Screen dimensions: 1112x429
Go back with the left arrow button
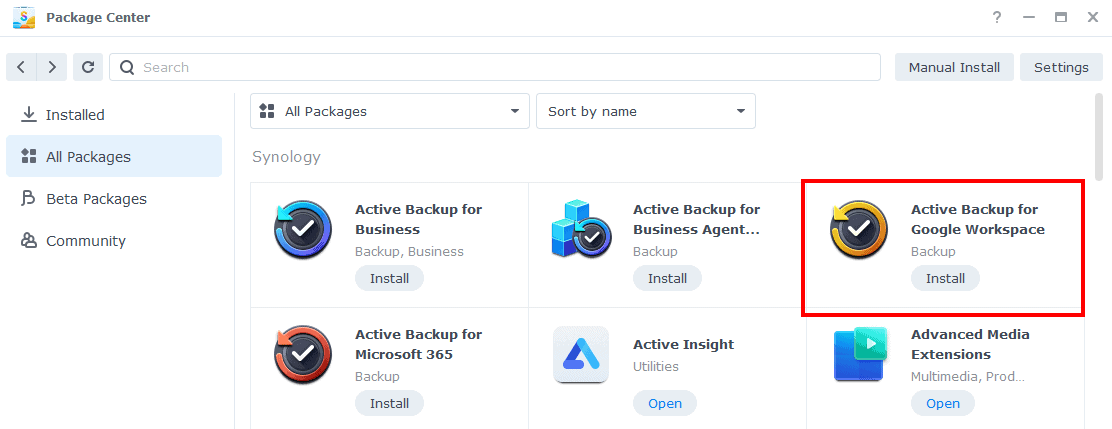tap(22, 67)
